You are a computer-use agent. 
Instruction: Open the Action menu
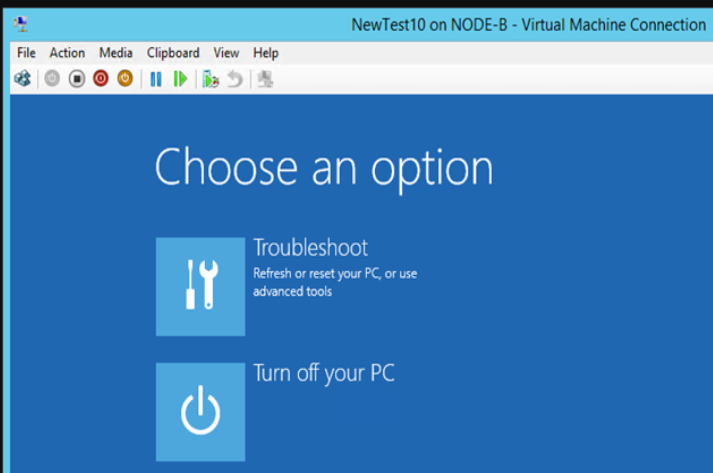(67, 53)
